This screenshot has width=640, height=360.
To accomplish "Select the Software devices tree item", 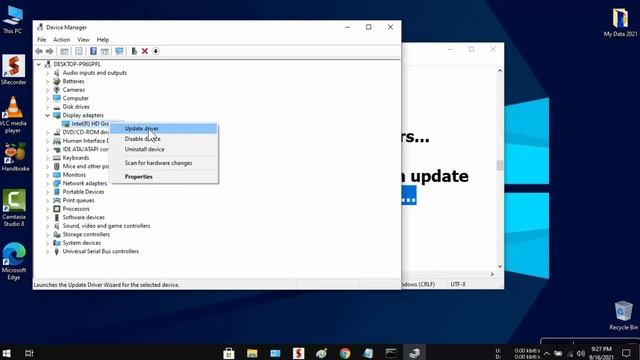I will point(84,217).
